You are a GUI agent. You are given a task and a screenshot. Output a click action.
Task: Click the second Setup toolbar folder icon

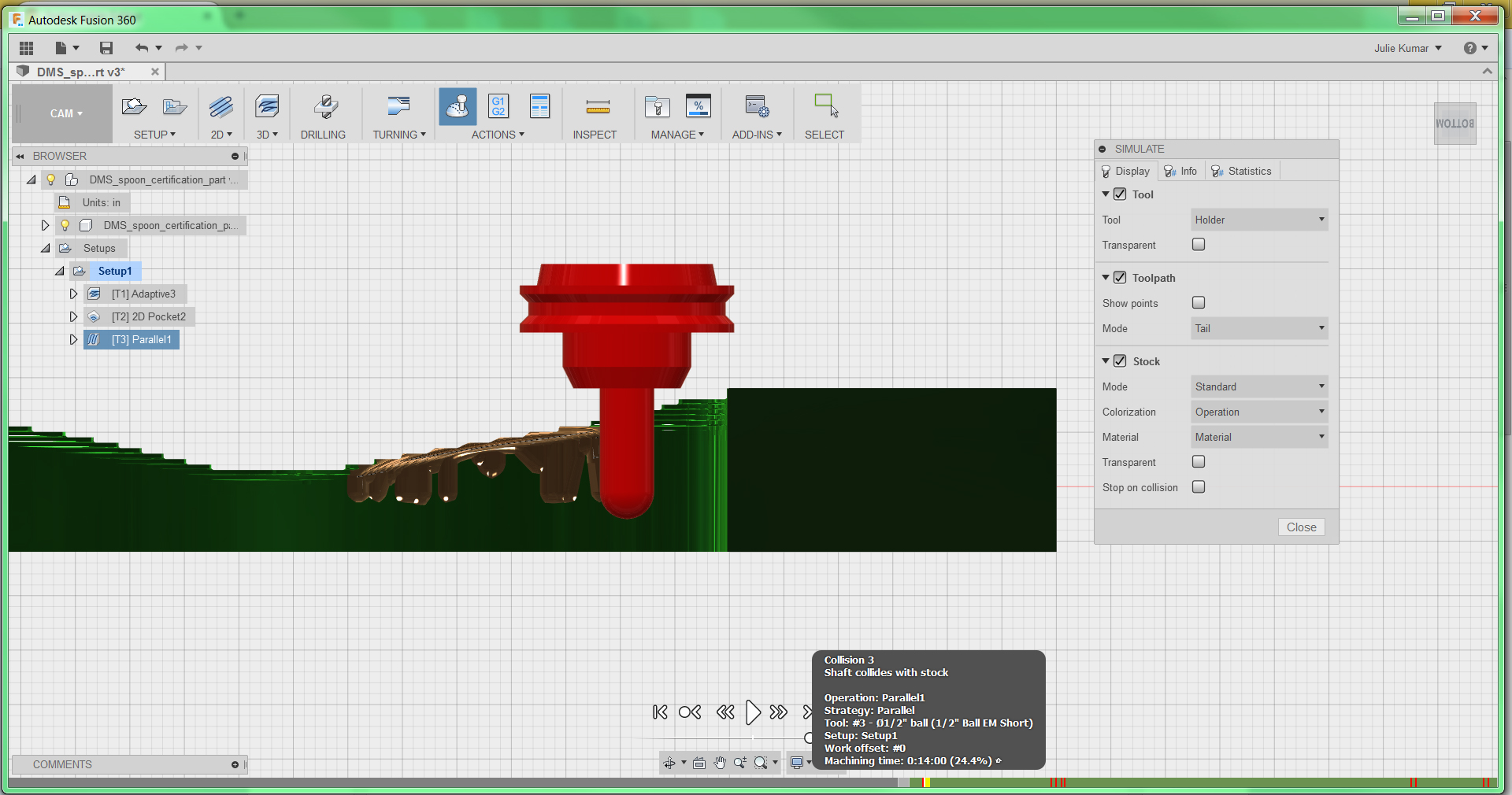174,106
